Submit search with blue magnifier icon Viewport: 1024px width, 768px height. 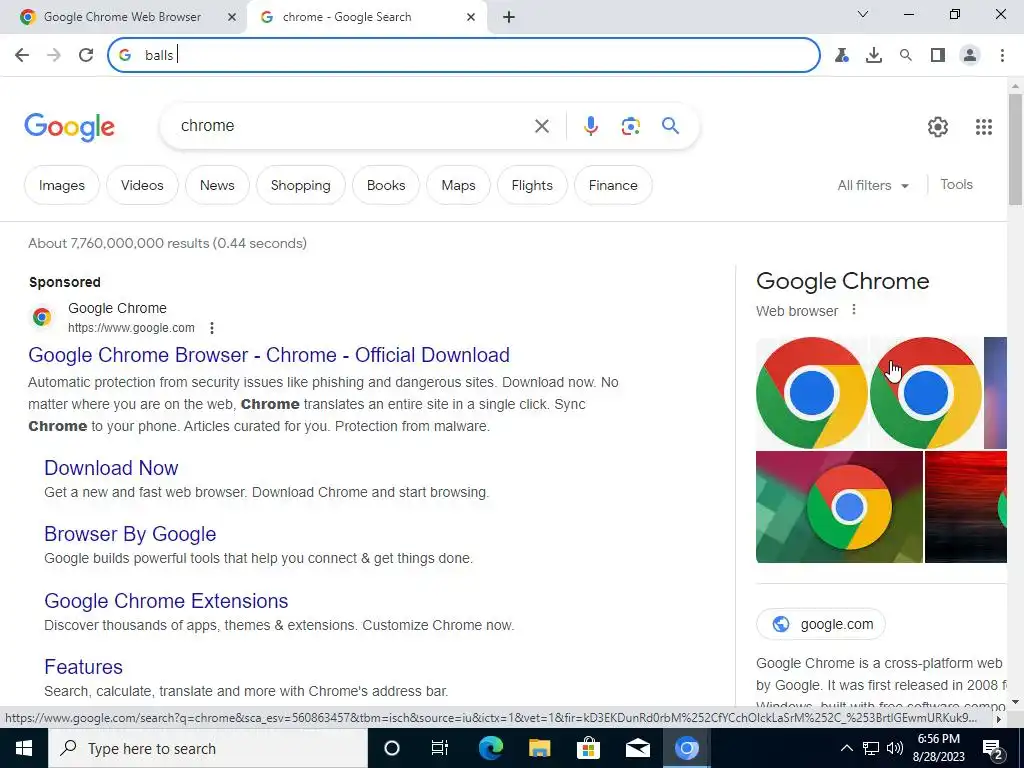pyautogui.click(x=670, y=125)
